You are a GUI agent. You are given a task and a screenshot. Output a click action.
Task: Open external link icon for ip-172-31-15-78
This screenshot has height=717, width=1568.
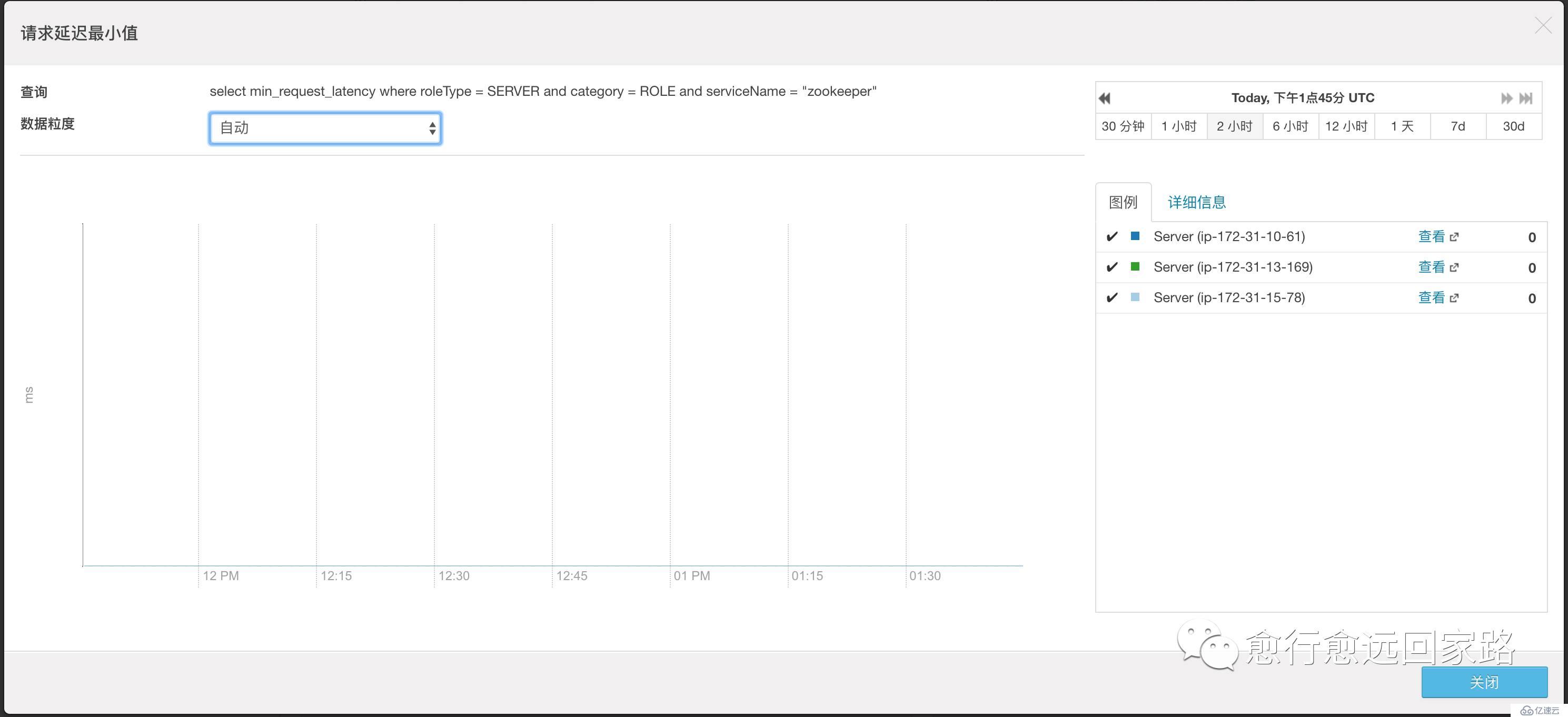[x=1454, y=297]
